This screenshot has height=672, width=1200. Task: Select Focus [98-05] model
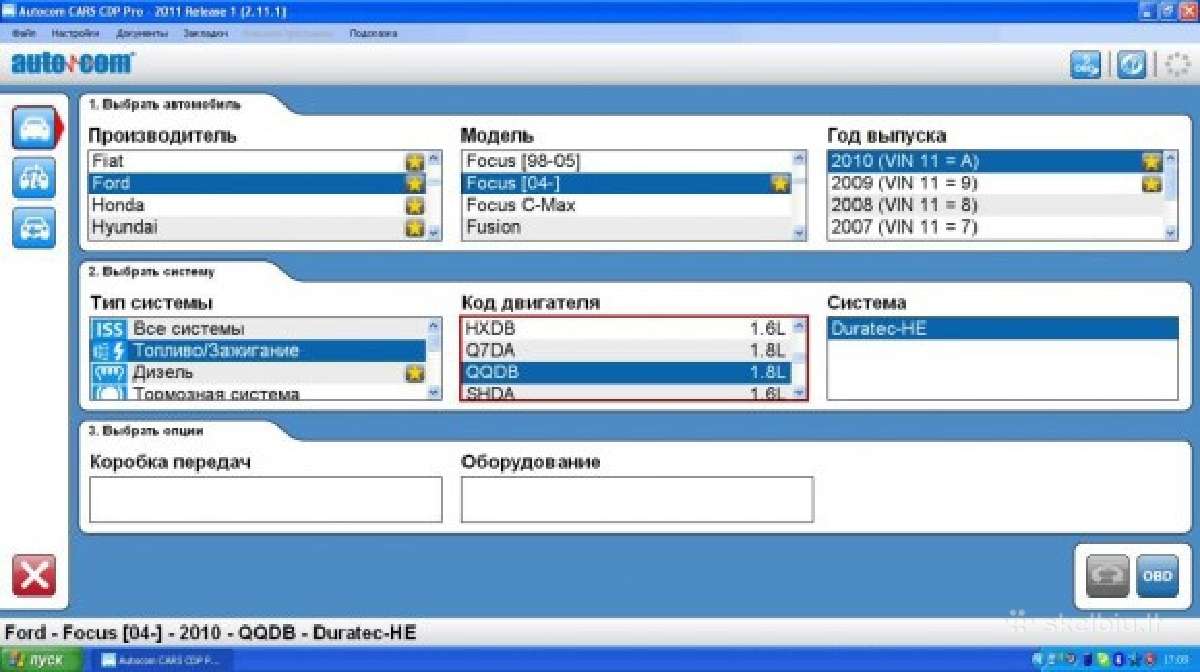point(627,161)
